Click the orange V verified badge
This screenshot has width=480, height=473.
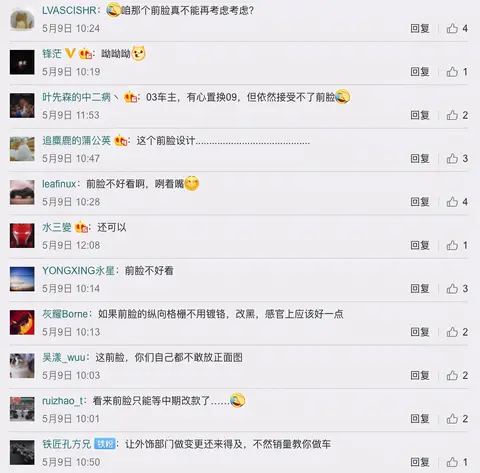[x=70, y=53]
